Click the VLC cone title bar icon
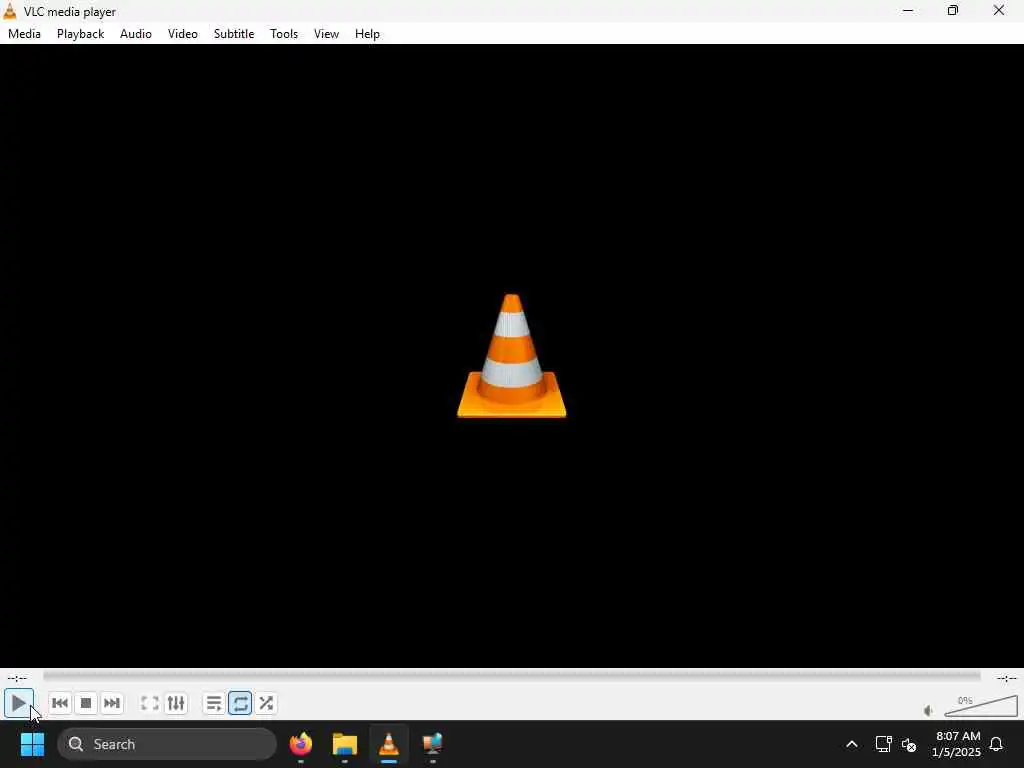This screenshot has width=1024, height=768. pos(10,11)
